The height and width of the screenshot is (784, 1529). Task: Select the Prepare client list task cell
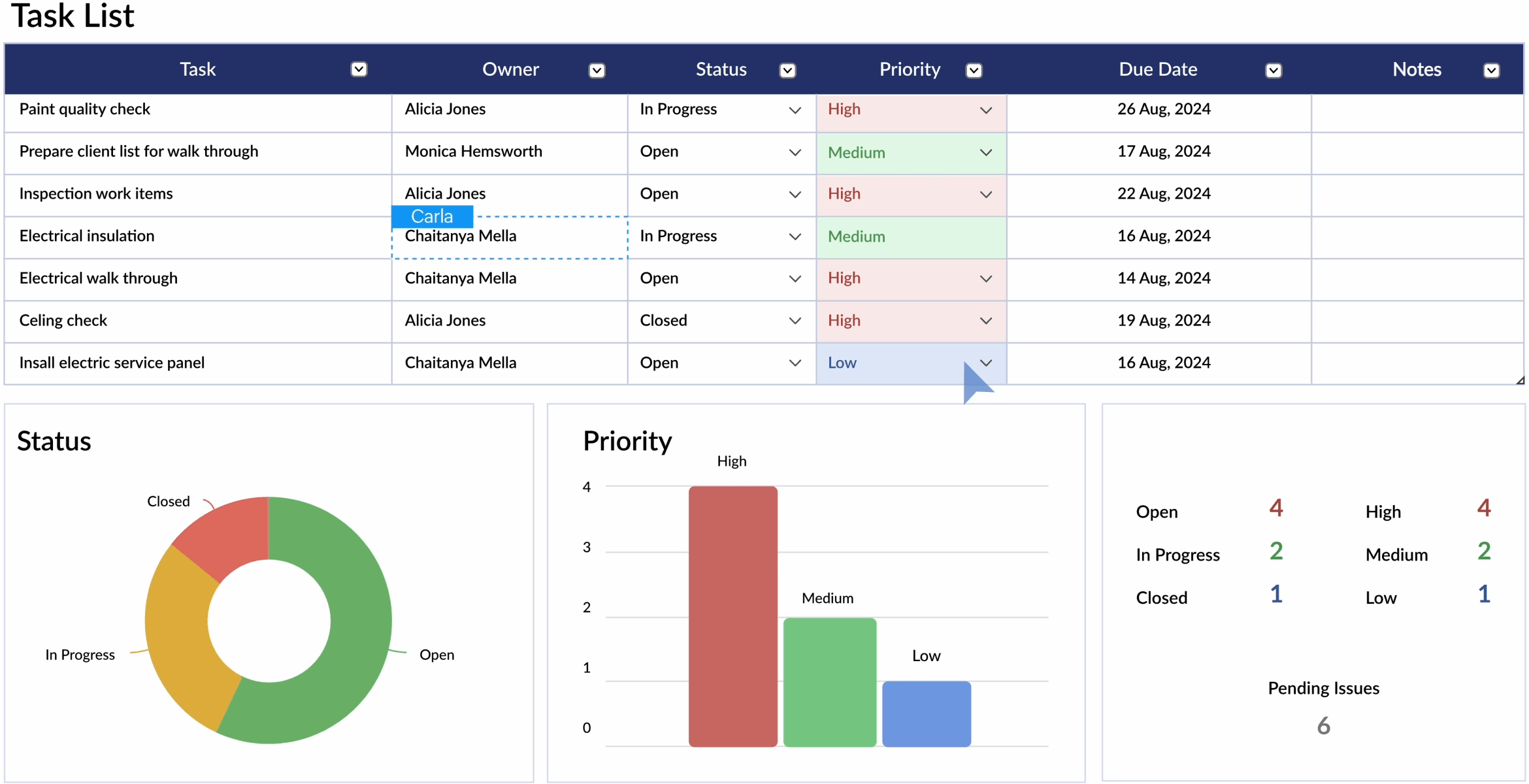tap(198, 153)
